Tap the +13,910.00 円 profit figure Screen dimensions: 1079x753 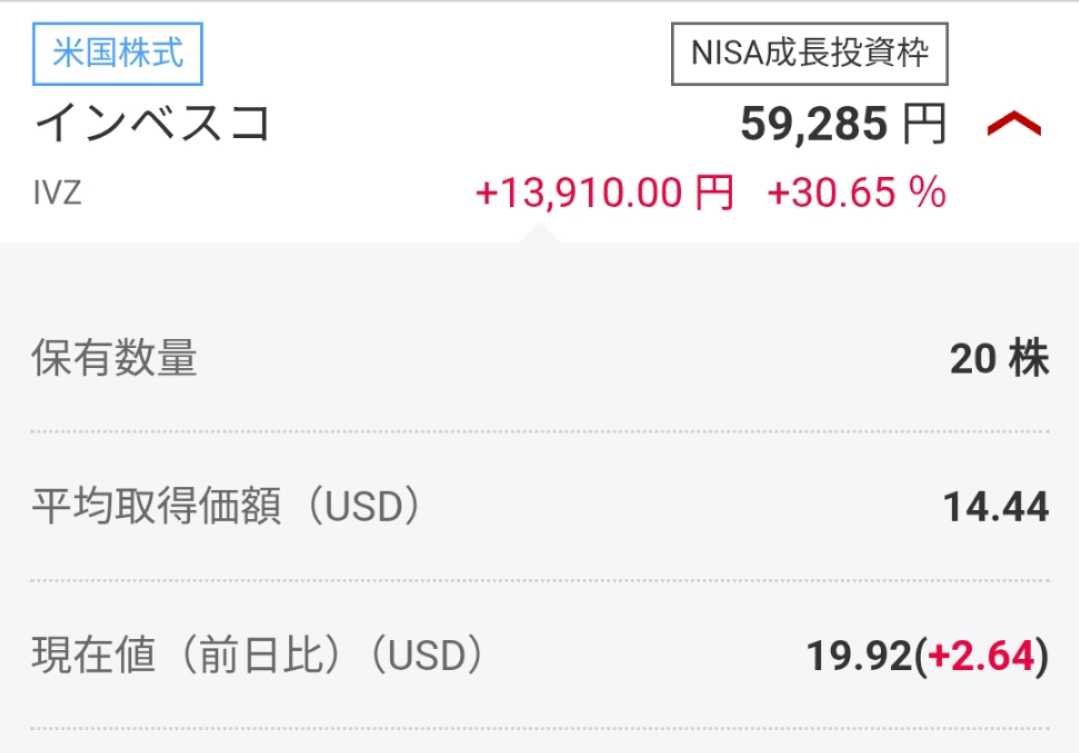point(604,192)
